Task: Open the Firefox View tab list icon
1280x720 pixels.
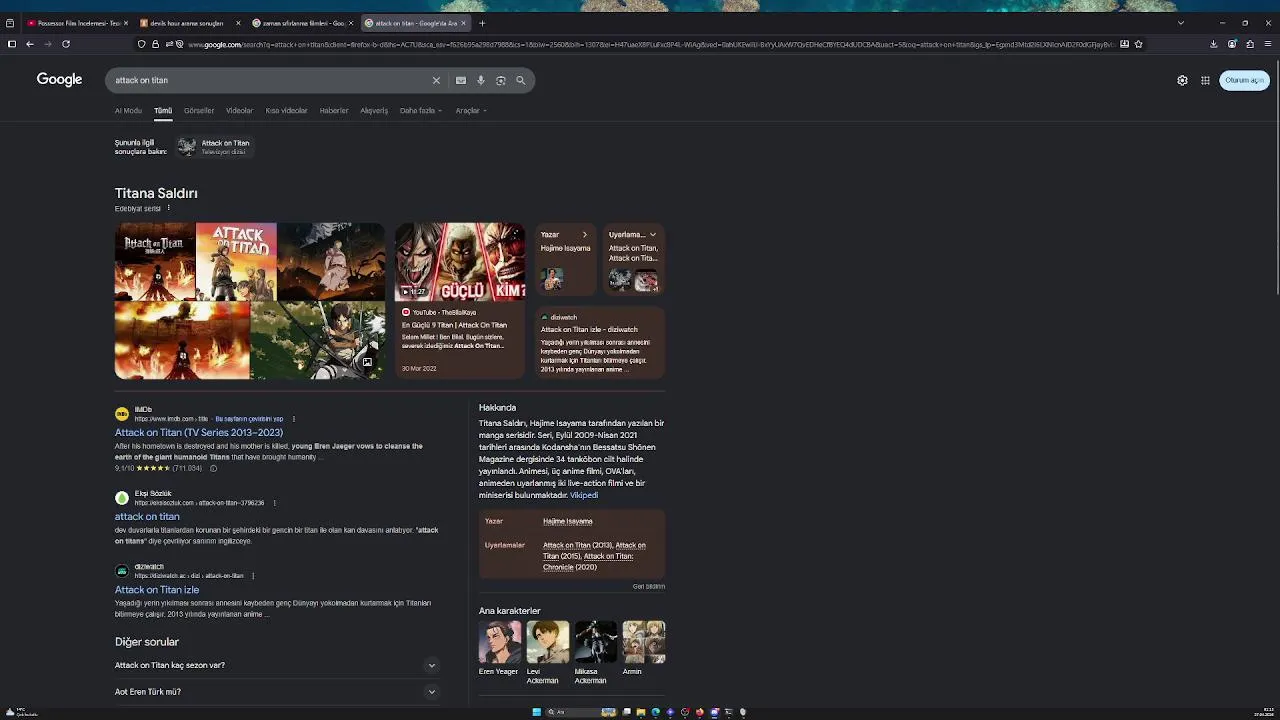Action: point(10,23)
